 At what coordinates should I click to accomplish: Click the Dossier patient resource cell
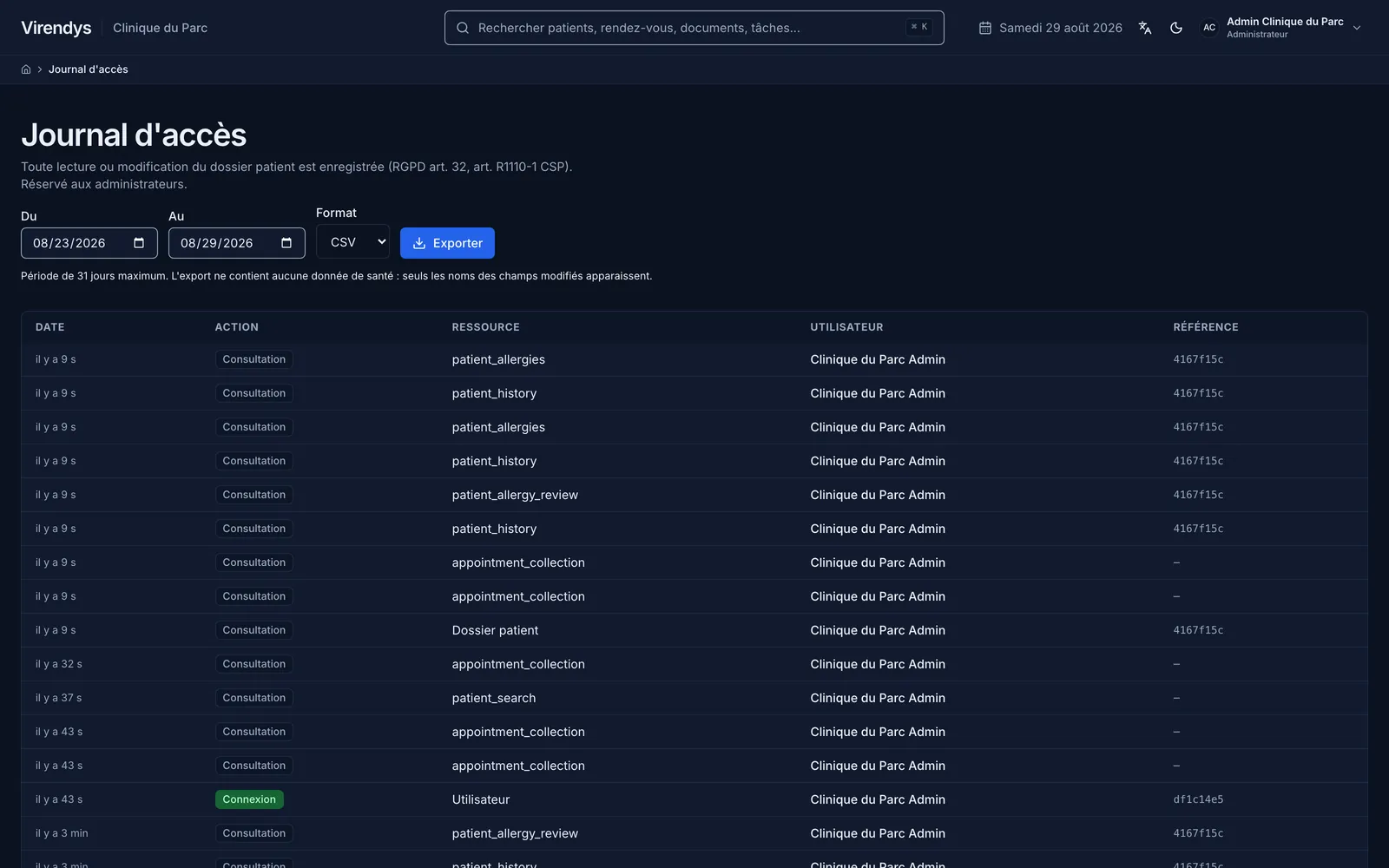click(495, 630)
